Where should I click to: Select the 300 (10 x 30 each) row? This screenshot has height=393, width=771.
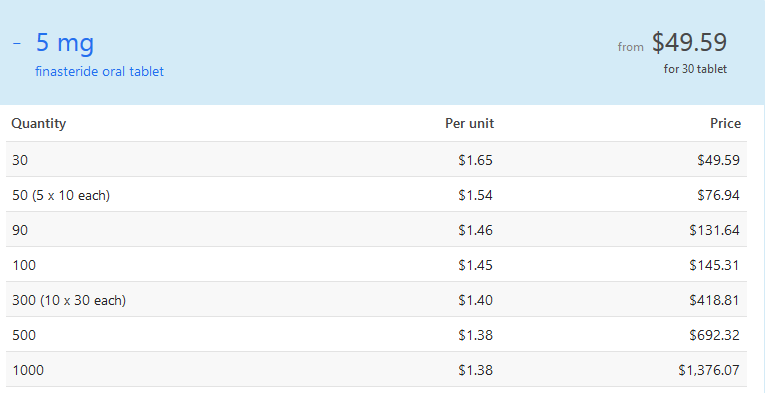point(376,300)
